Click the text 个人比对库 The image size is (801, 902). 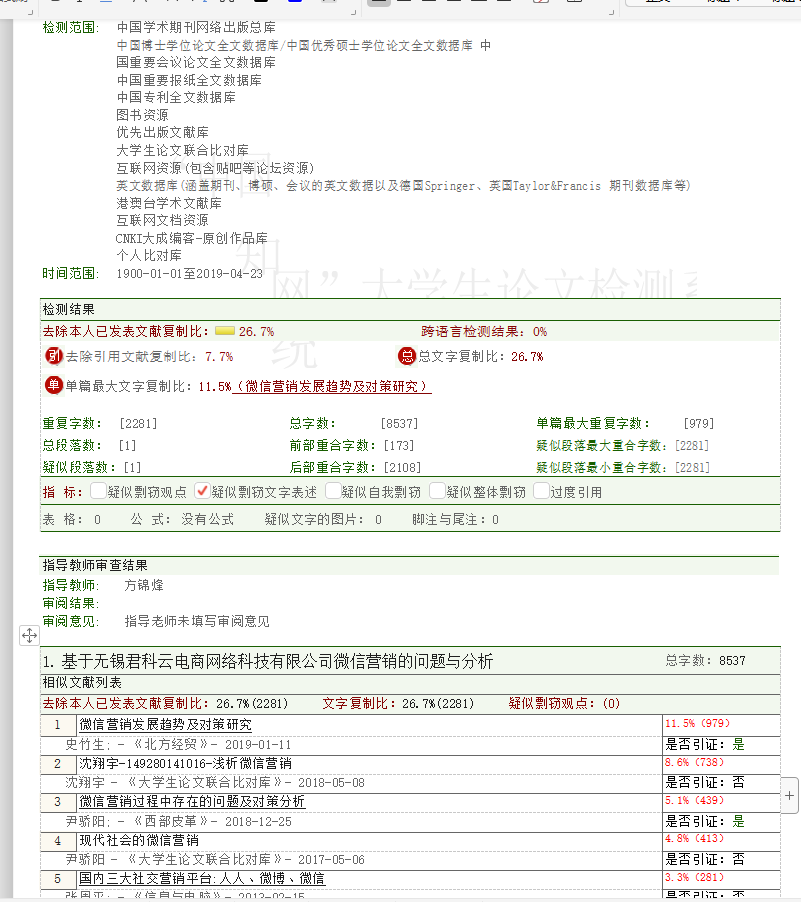point(149,255)
